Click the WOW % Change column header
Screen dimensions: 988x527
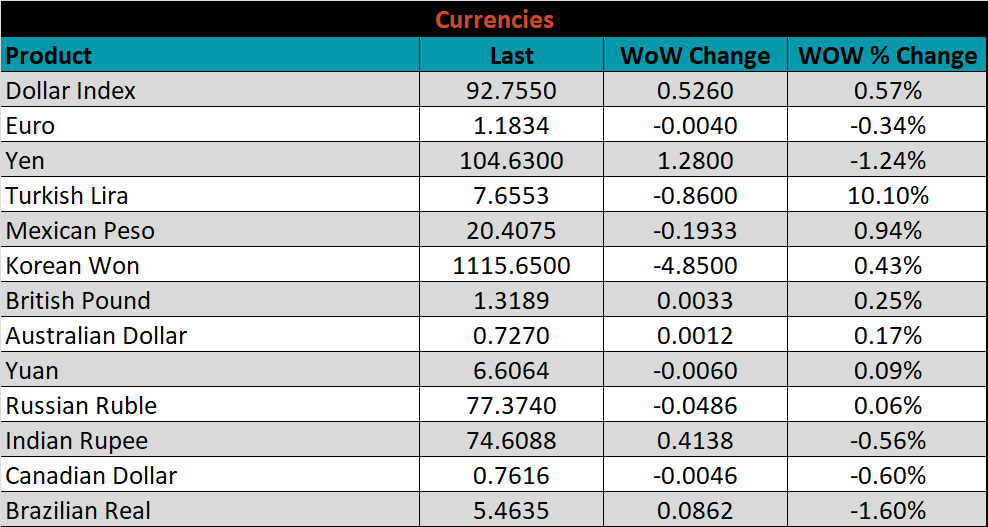coord(887,56)
